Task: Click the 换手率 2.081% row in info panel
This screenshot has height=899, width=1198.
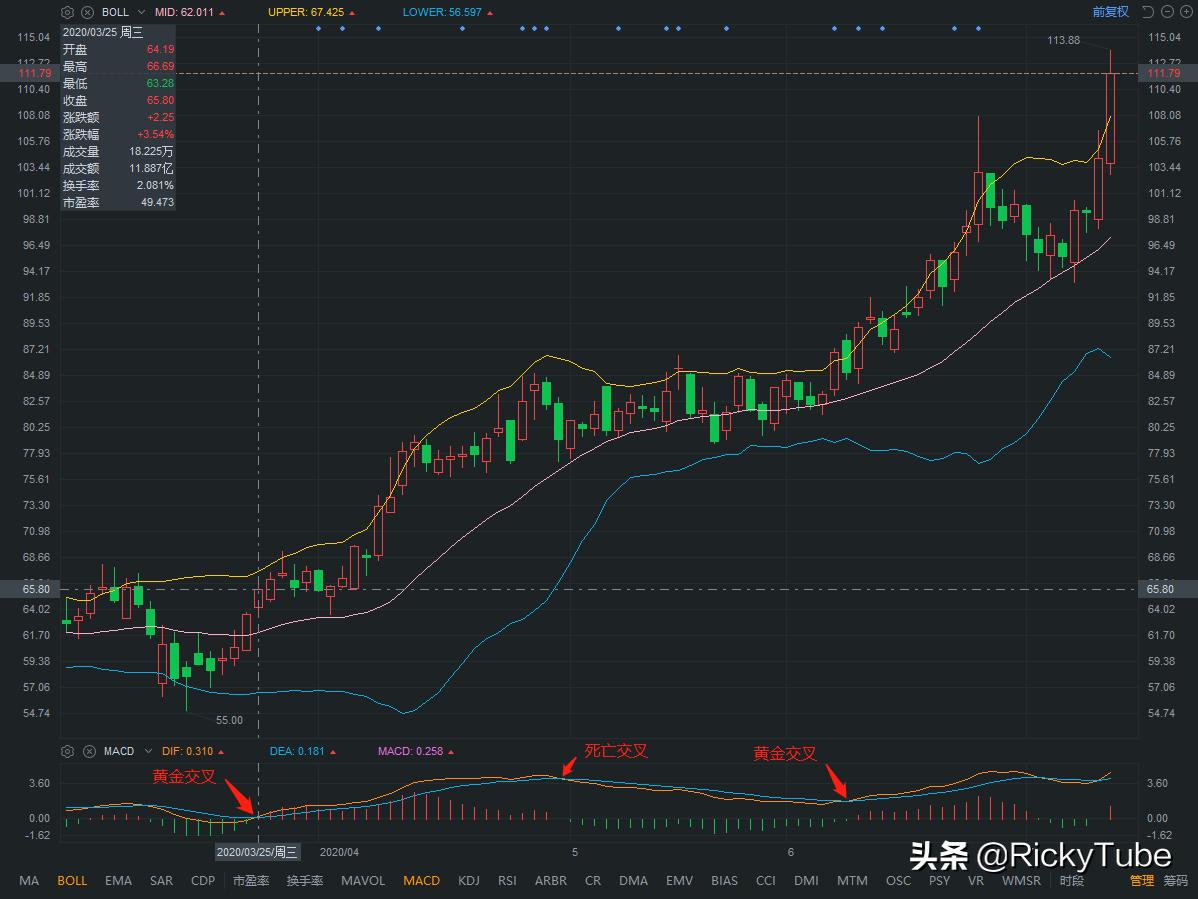Action: 118,186
